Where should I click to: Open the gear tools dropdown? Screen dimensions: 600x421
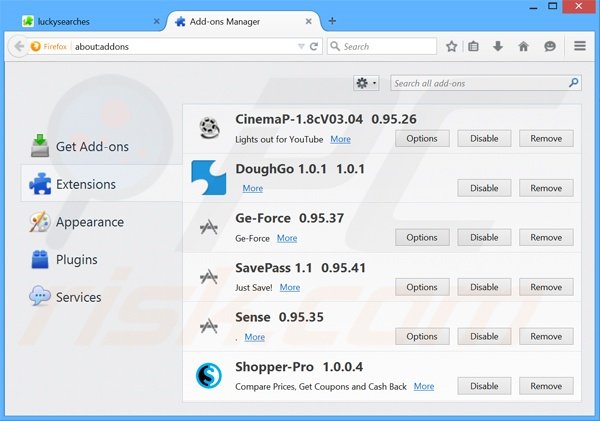tap(366, 84)
